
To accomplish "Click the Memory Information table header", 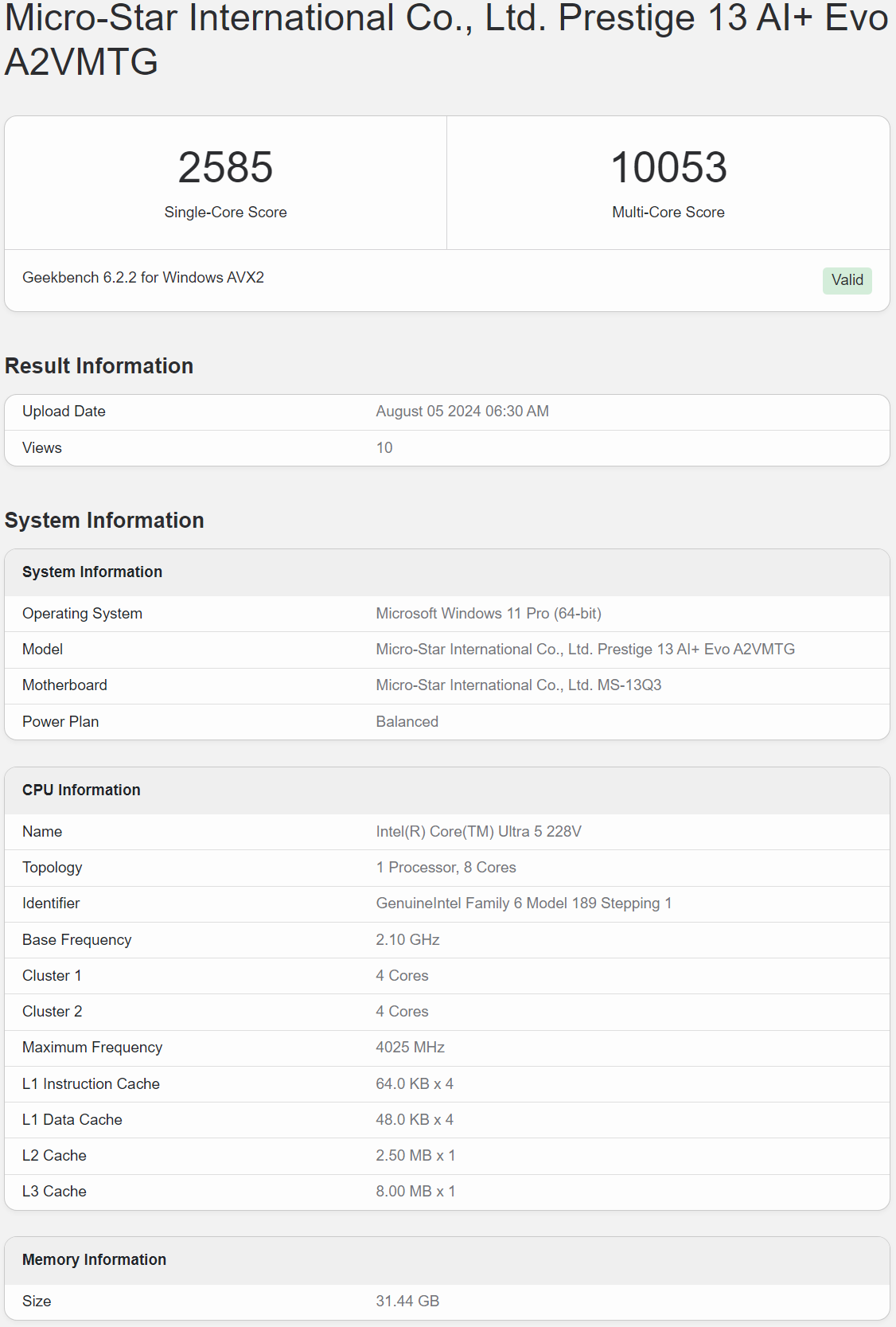I will tap(94, 1260).
